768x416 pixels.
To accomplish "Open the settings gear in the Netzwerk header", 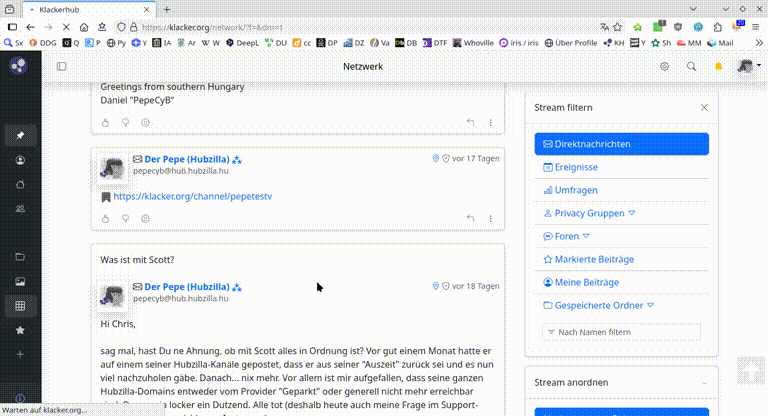I will pos(664,67).
